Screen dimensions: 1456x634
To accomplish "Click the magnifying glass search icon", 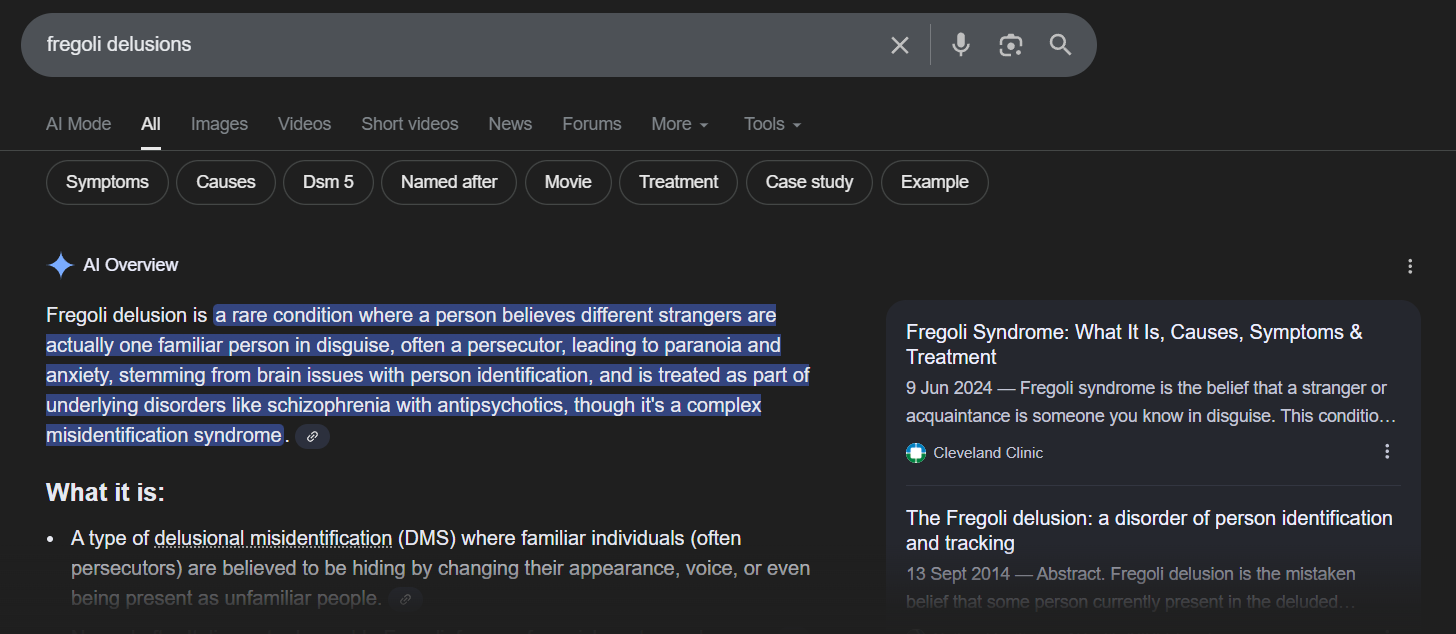I will (x=1060, y=45).
